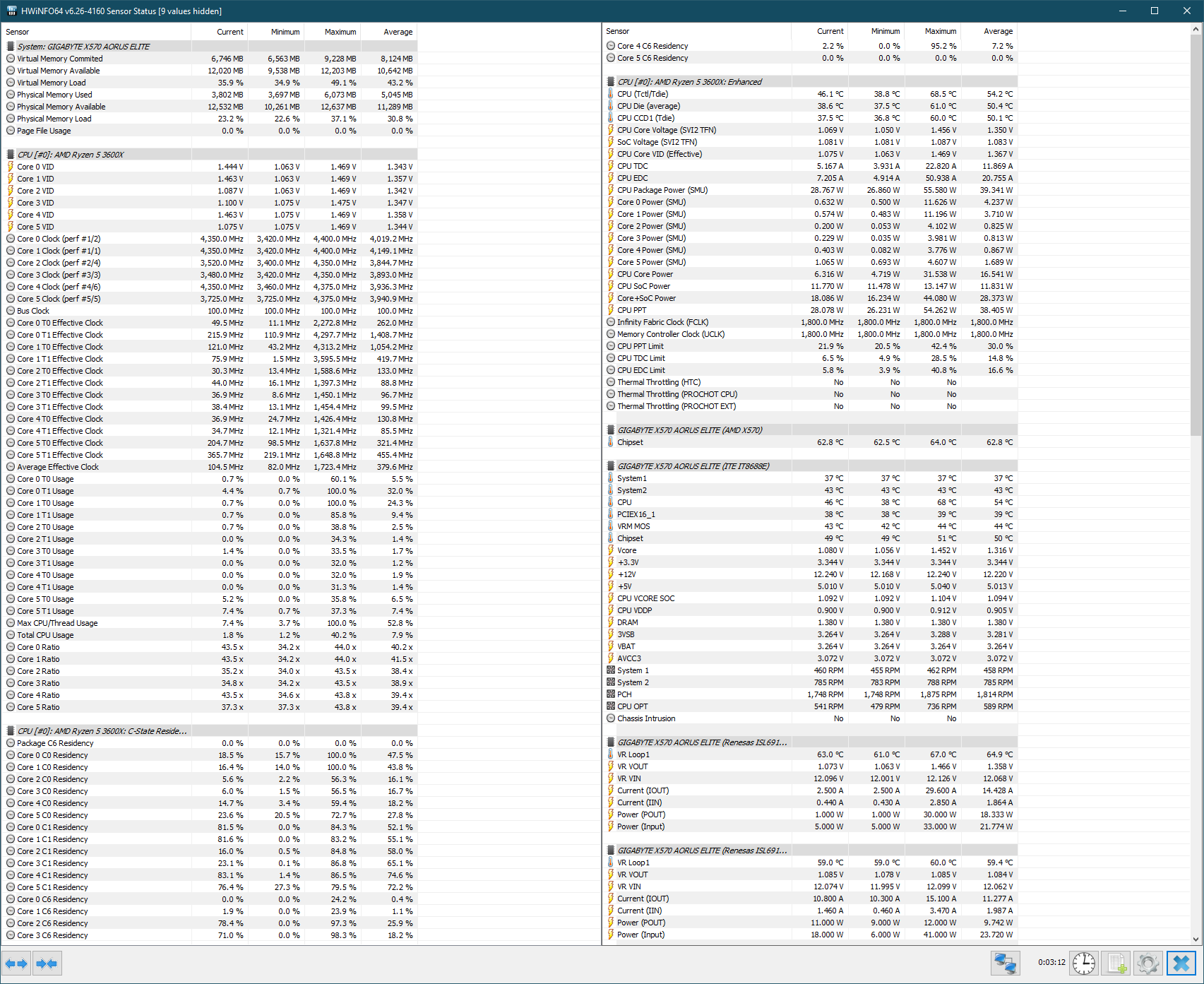
Task: Collapse the GIGABYTE X570 AORUS ELITE (AMD X570) group
Action: click(811, 430)
